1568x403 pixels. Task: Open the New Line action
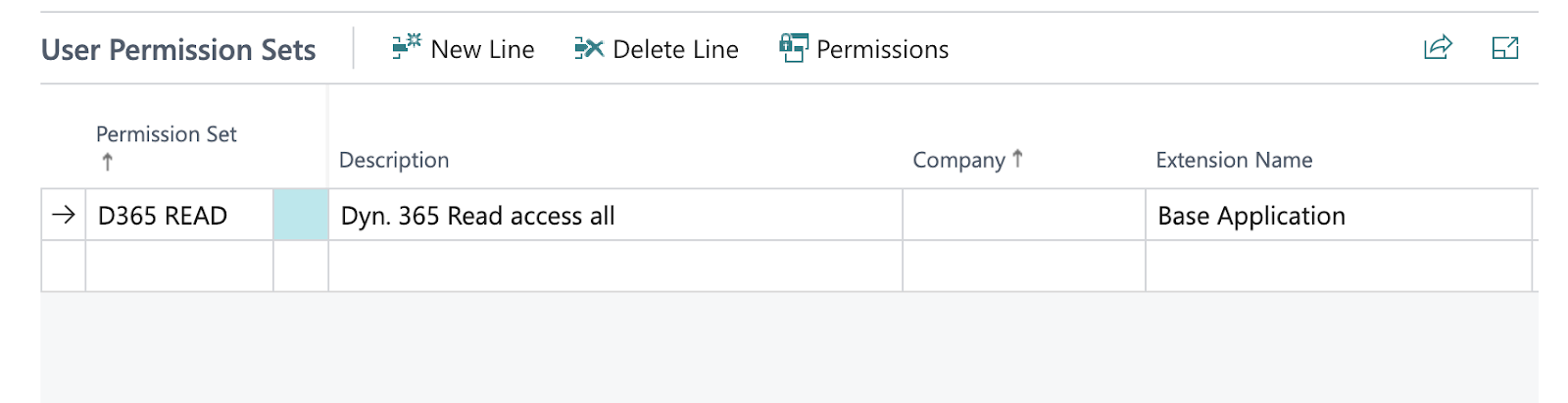[x=463, y=49]
